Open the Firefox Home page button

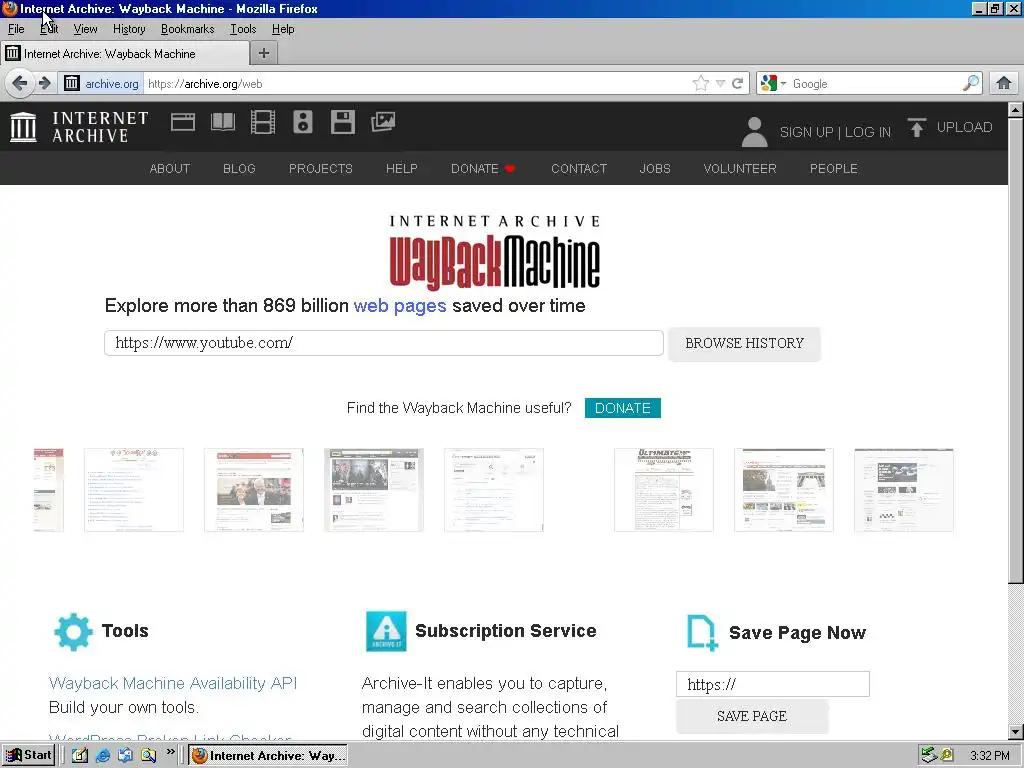(x=1004, y=84)
